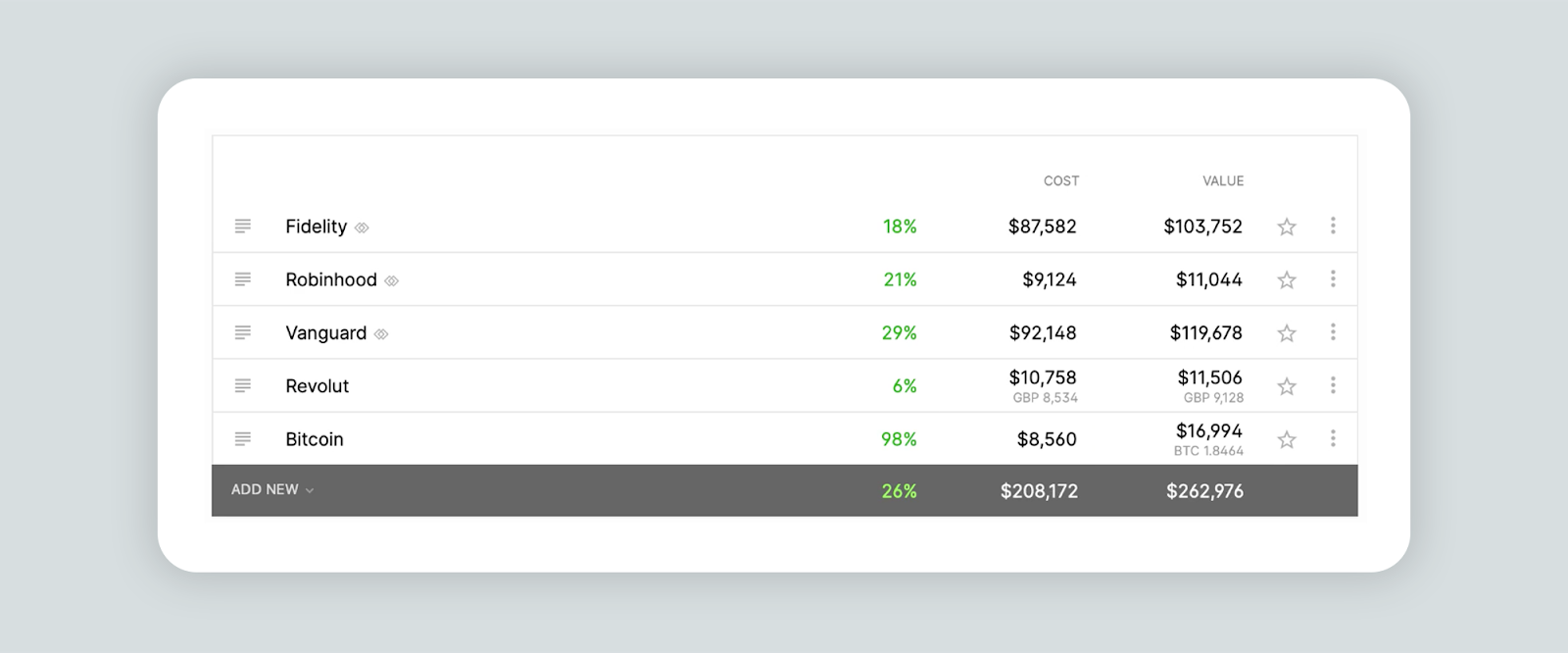Open the three-dot menu for Robinhood
Screen dimensions: 1568x653
1333,278
